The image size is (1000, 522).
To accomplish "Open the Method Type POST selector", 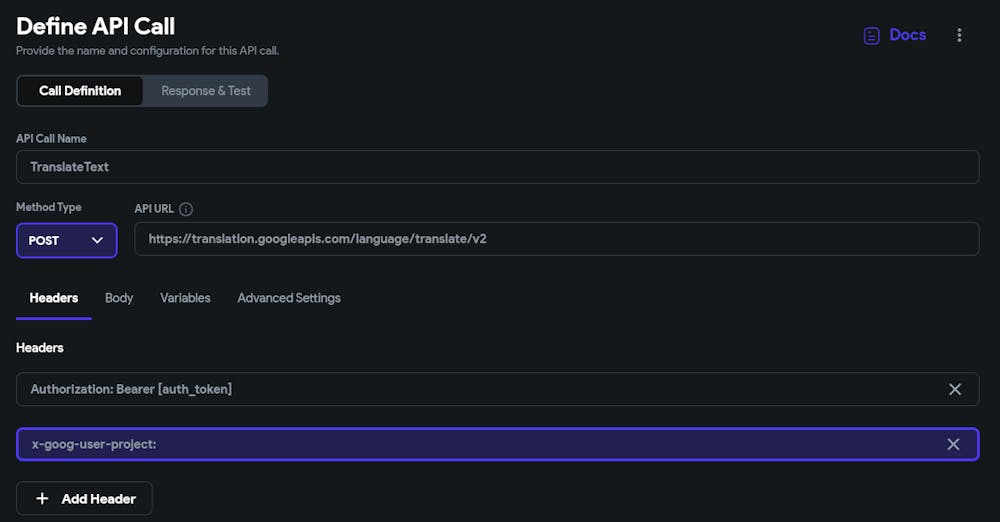I will click(67, 241).
